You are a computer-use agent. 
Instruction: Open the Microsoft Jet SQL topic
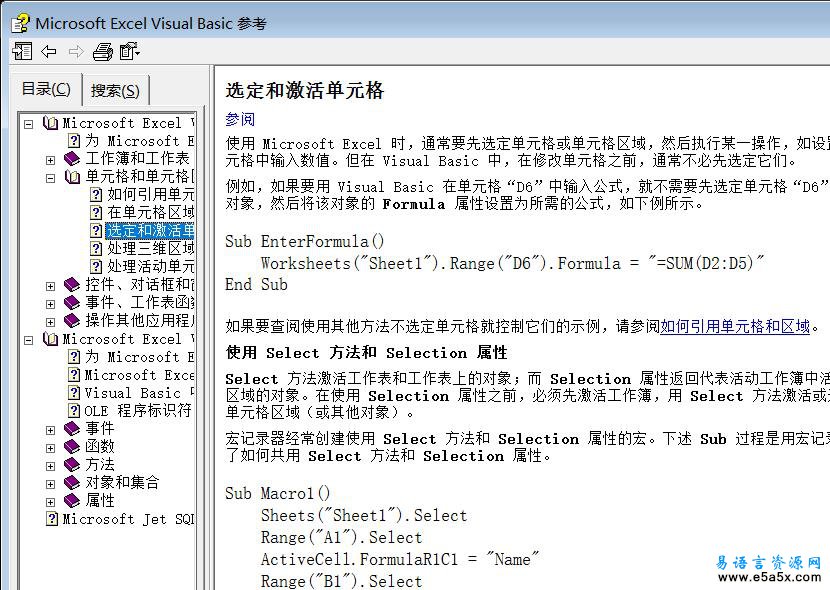coord(128,519)
